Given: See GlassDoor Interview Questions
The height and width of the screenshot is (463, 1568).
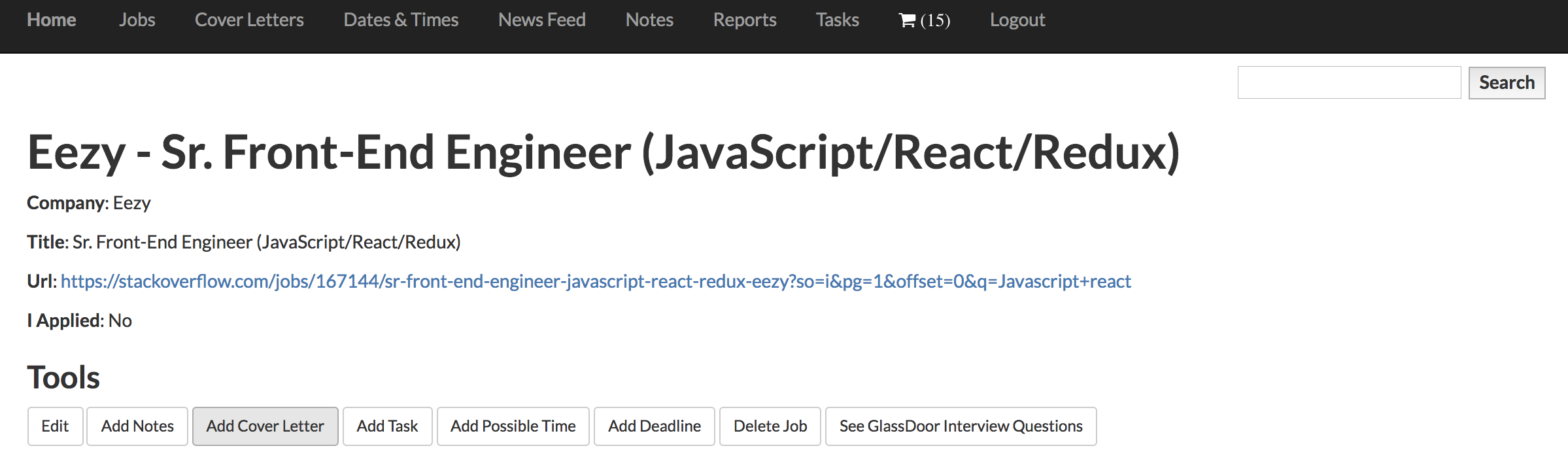Looking at the screenshot, I should tap(961, 426).
